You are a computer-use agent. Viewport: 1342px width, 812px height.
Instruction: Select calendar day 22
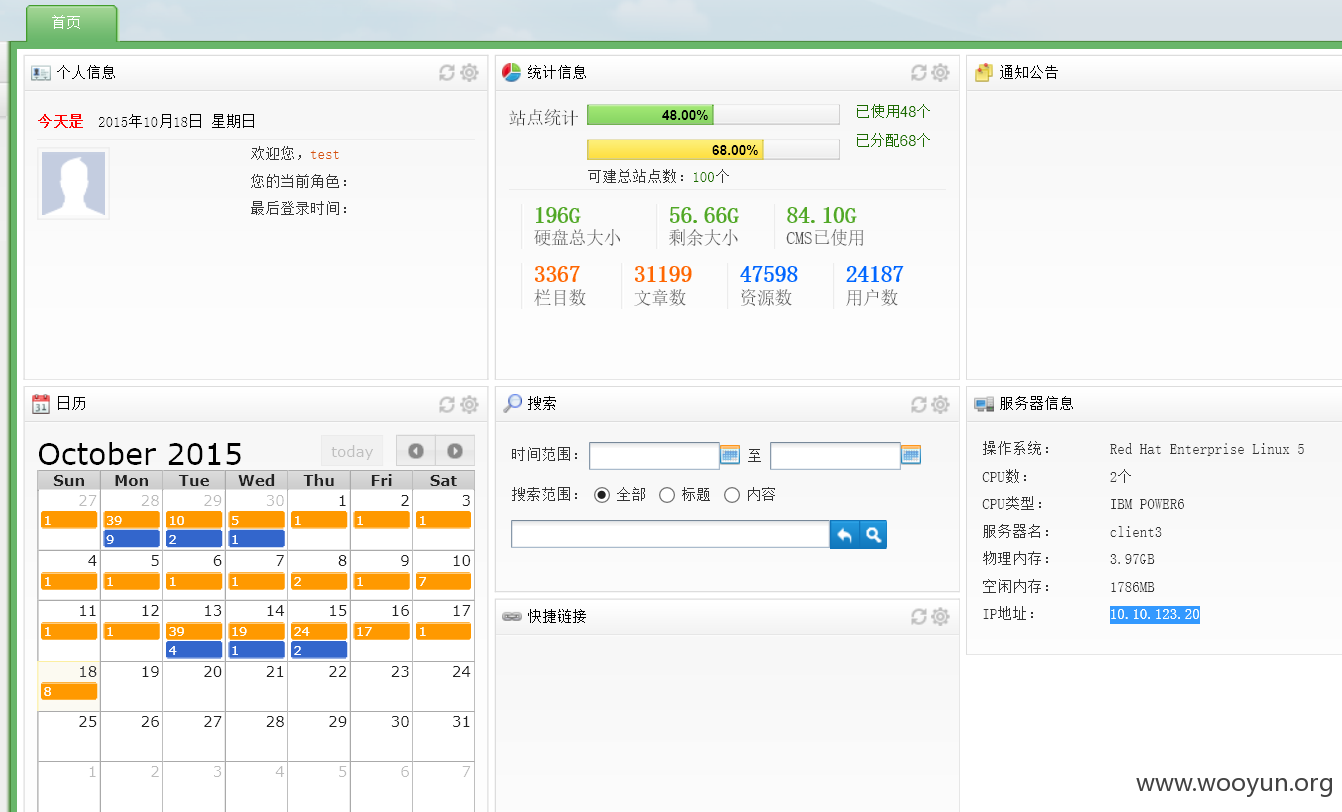319,686
